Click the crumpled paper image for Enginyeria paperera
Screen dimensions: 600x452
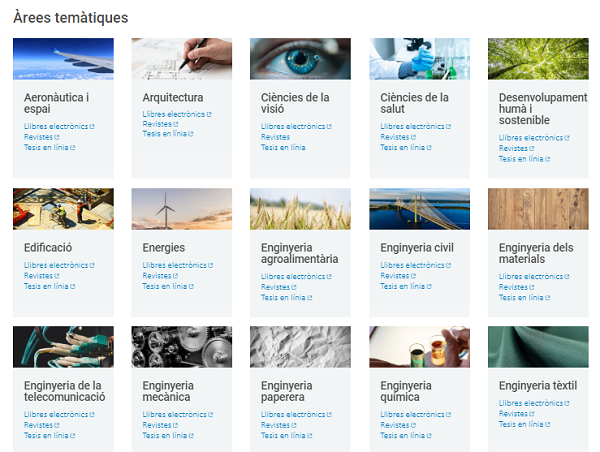coord(300,347)
